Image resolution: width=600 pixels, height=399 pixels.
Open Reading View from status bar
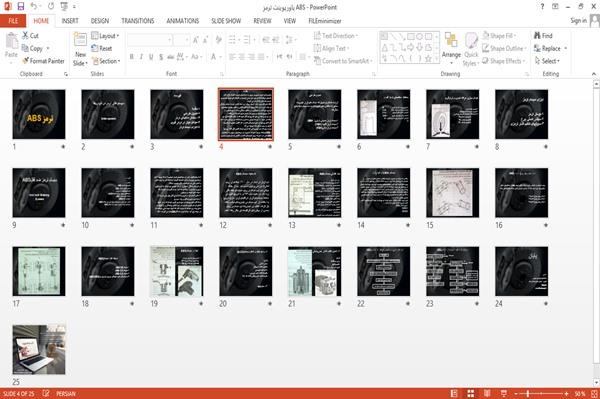487,393
